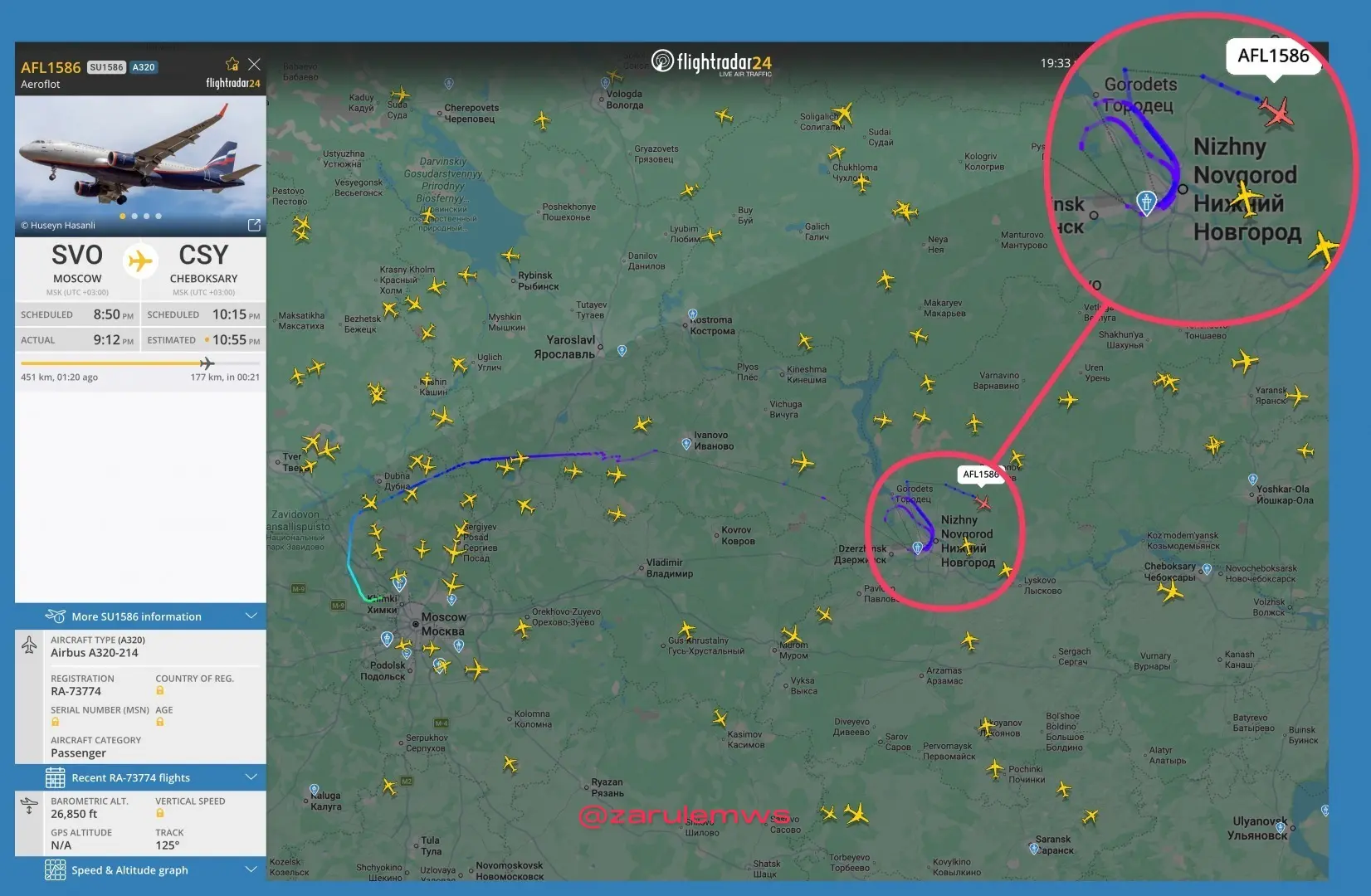Select the first photo carousel dot
Image resolution: width=1371 pixels, height=896 pixels.
pos(123,216)
